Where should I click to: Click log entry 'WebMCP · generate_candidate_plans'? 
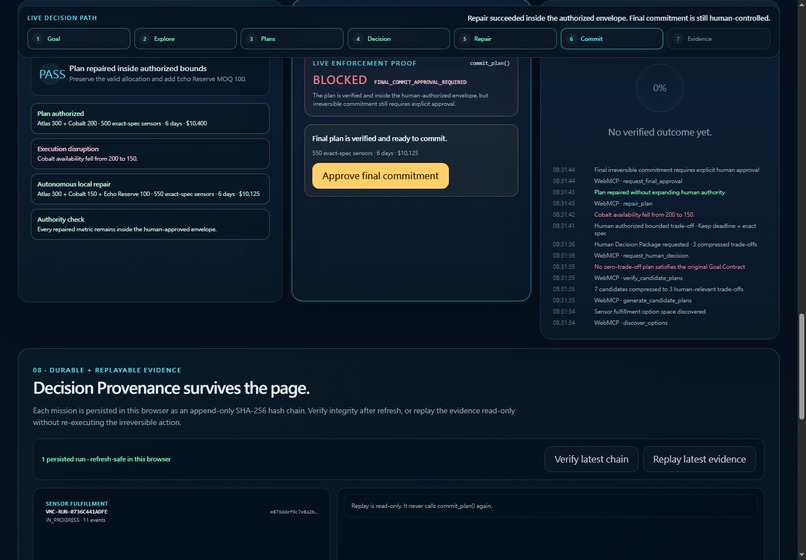point(643,300)
